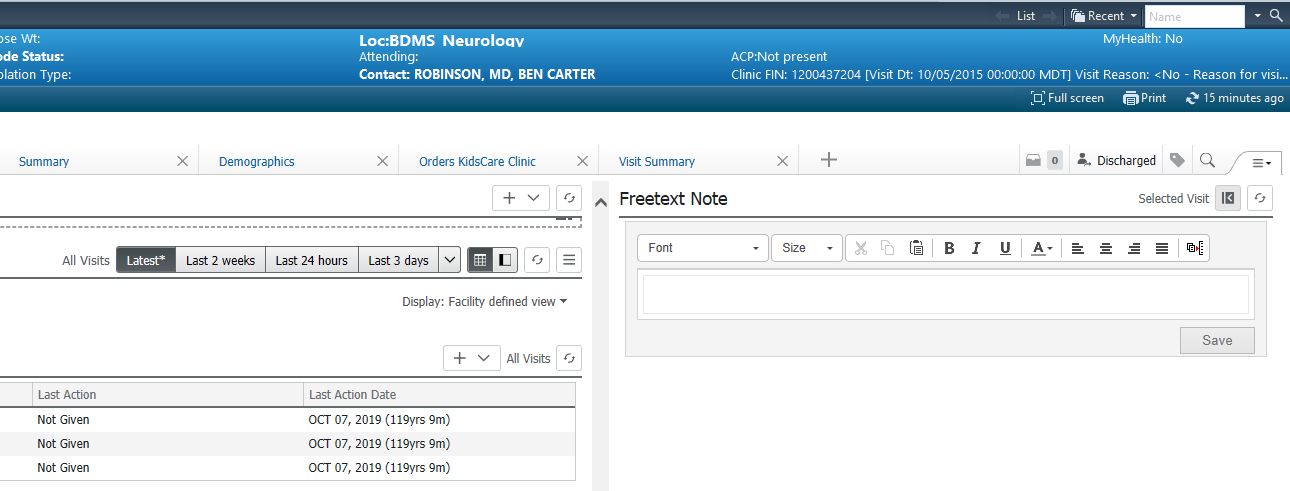Open the Size dropdown
This screenshot has width=1290, height=491.
point(807,248)
